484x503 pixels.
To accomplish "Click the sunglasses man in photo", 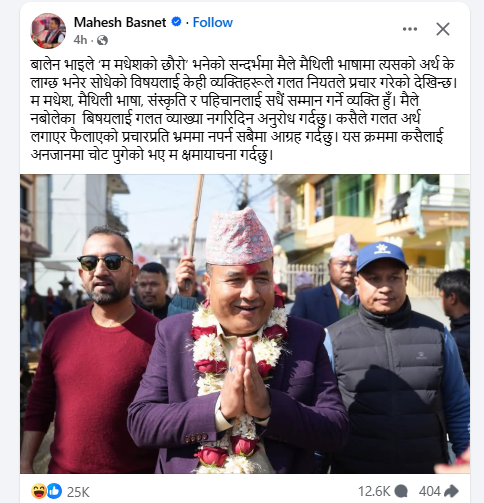I will [94, 349].
